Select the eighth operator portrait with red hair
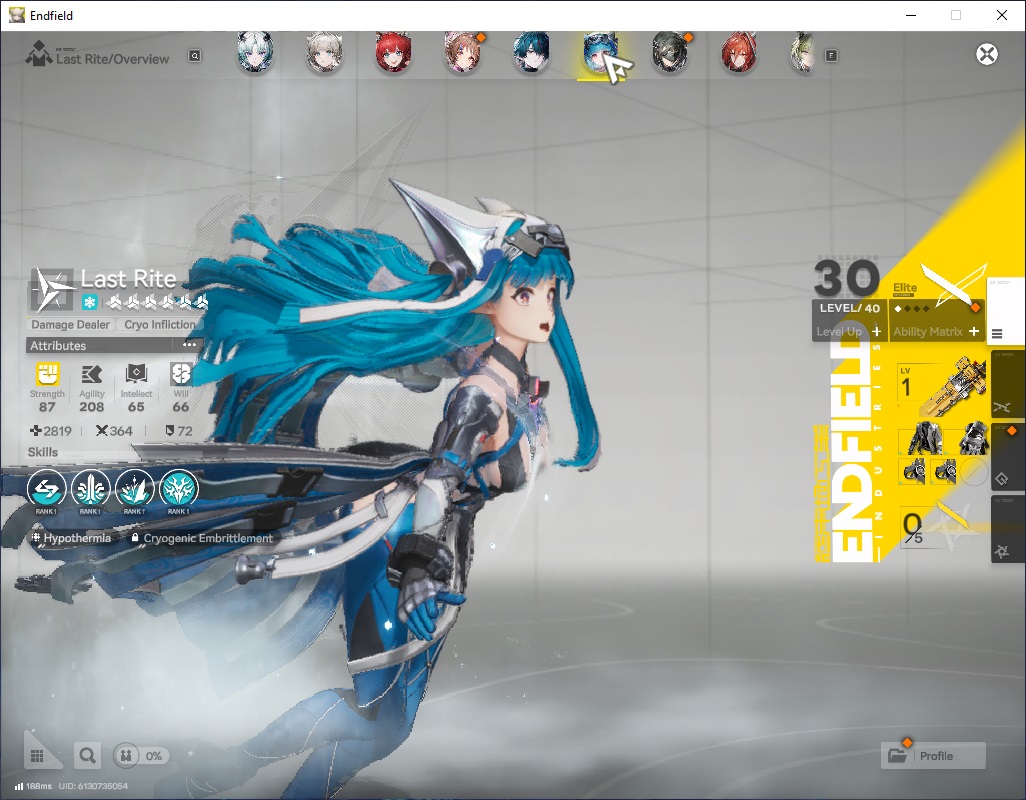This screenshot has width=1026, height=800. pos(739,52)
